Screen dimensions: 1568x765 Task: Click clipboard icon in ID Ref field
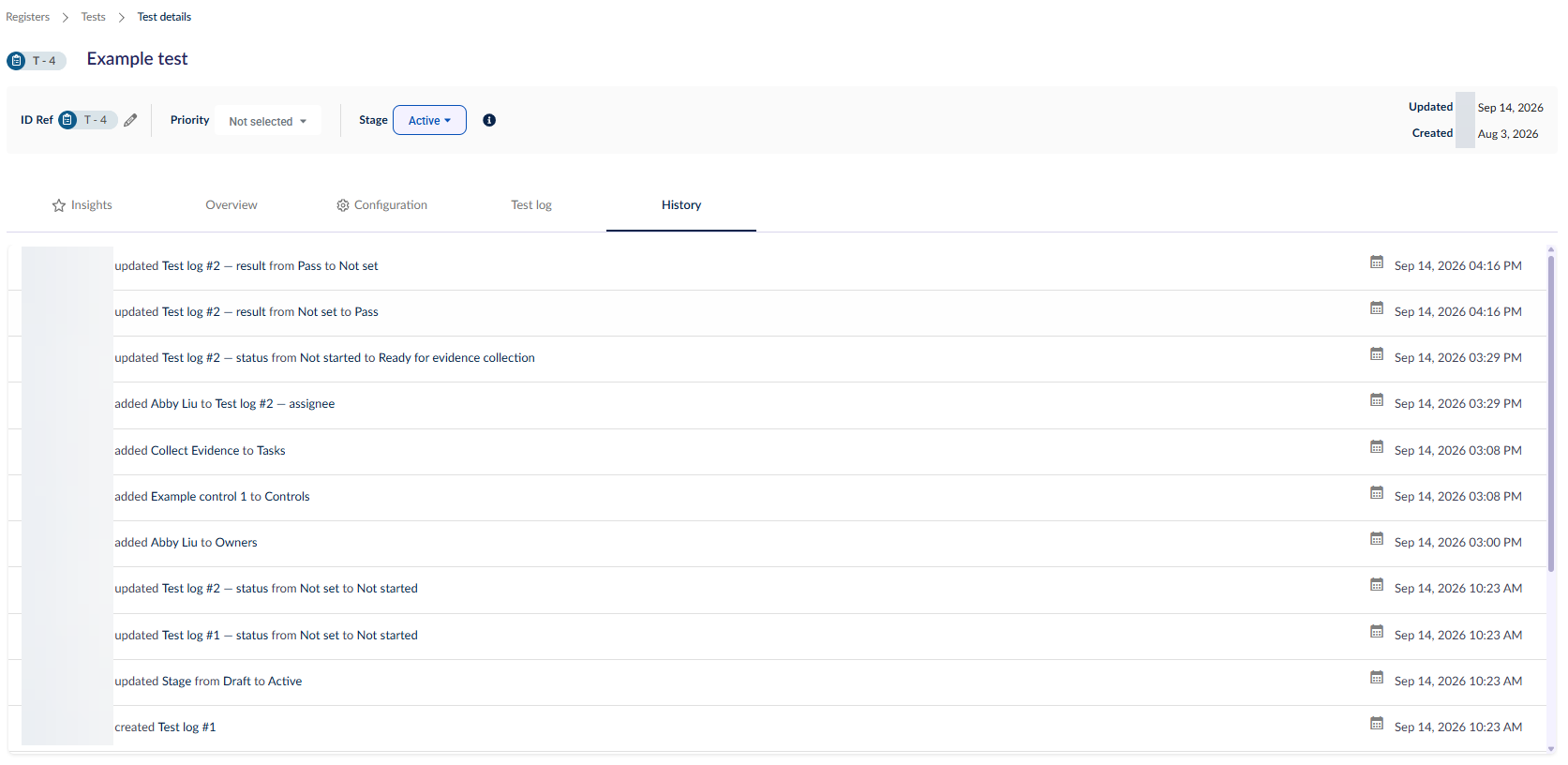pyautogui.click(x=67, y=120)
